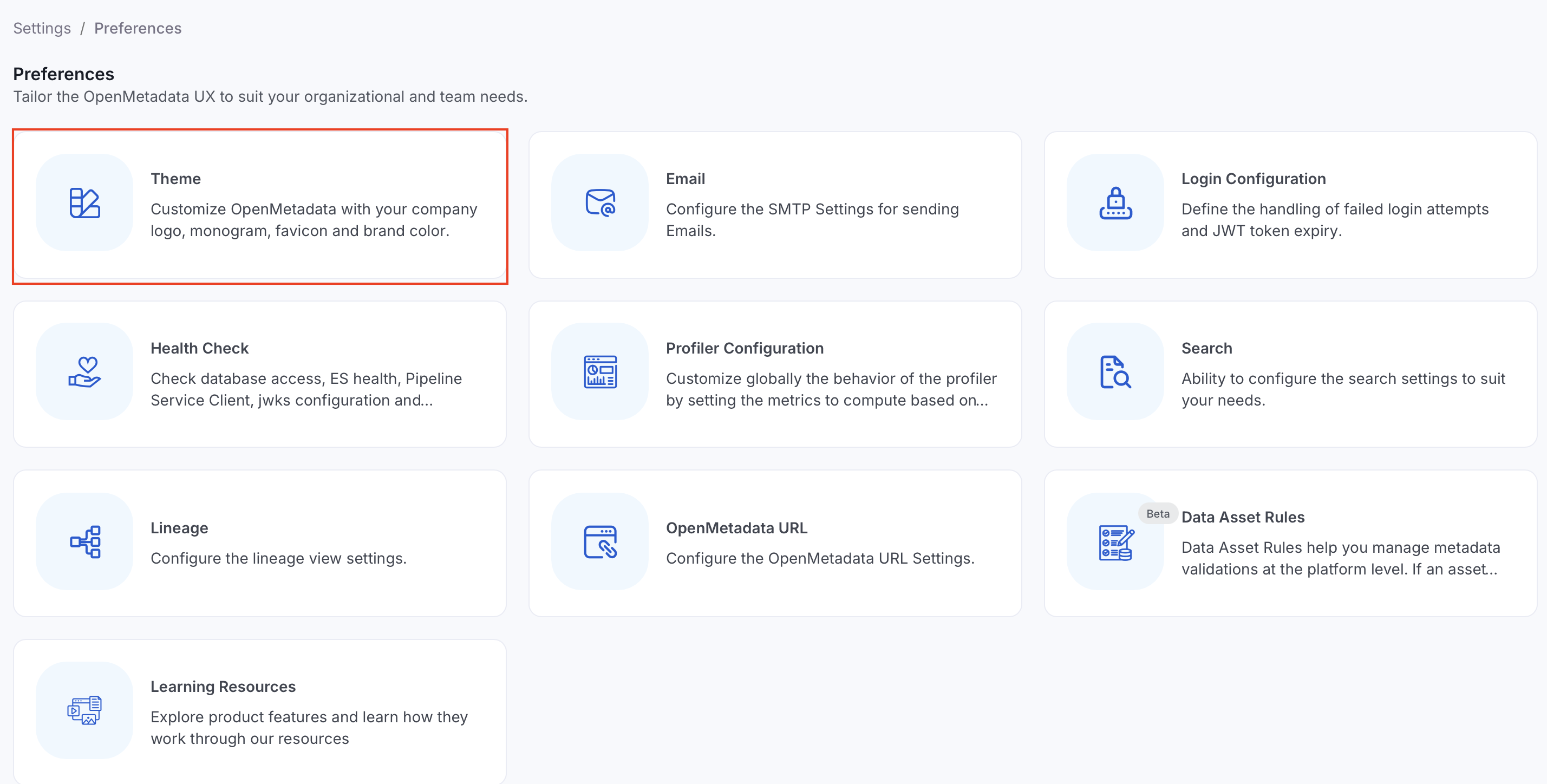Open the Email settings card title
The height and width of the screenshot is (784, 1547).
685,179
